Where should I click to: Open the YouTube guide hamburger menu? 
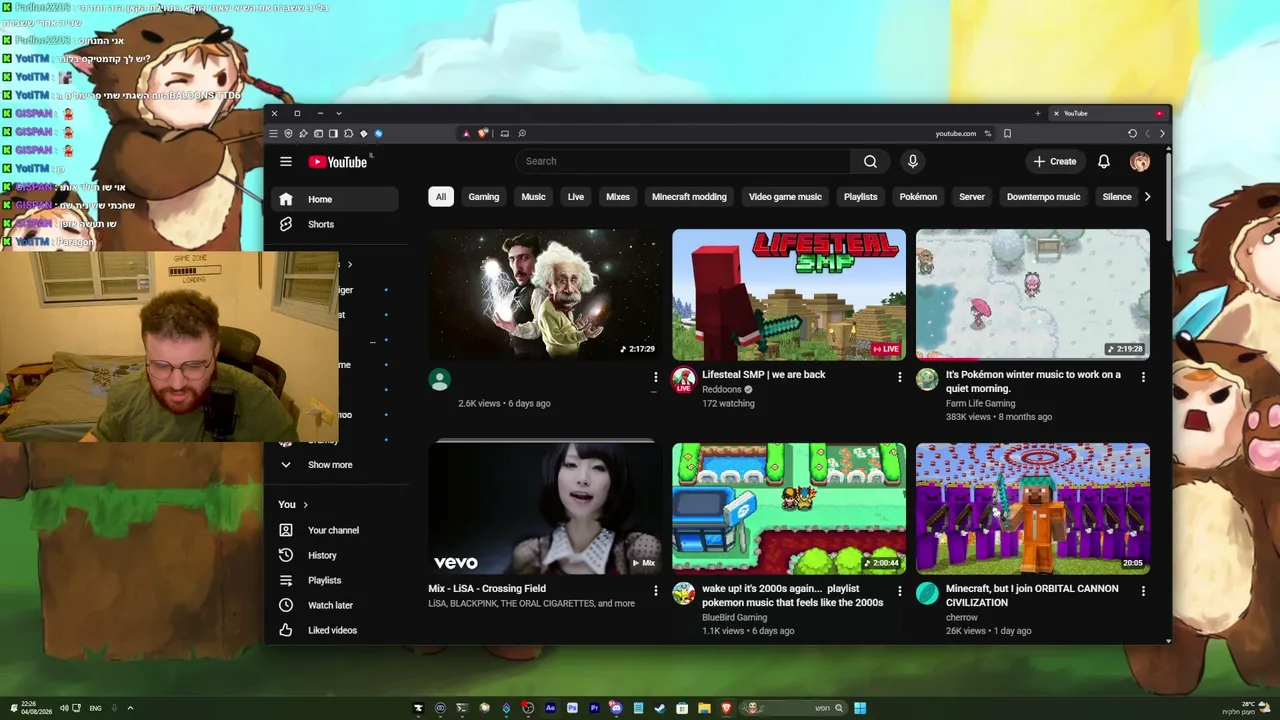click(x=286, y=161)
